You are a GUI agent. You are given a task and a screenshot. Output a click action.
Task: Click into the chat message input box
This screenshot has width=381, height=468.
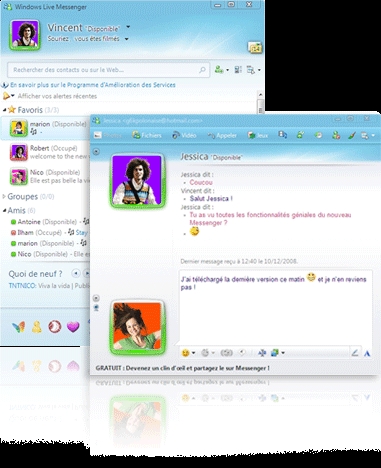click(x=276, y=307)
